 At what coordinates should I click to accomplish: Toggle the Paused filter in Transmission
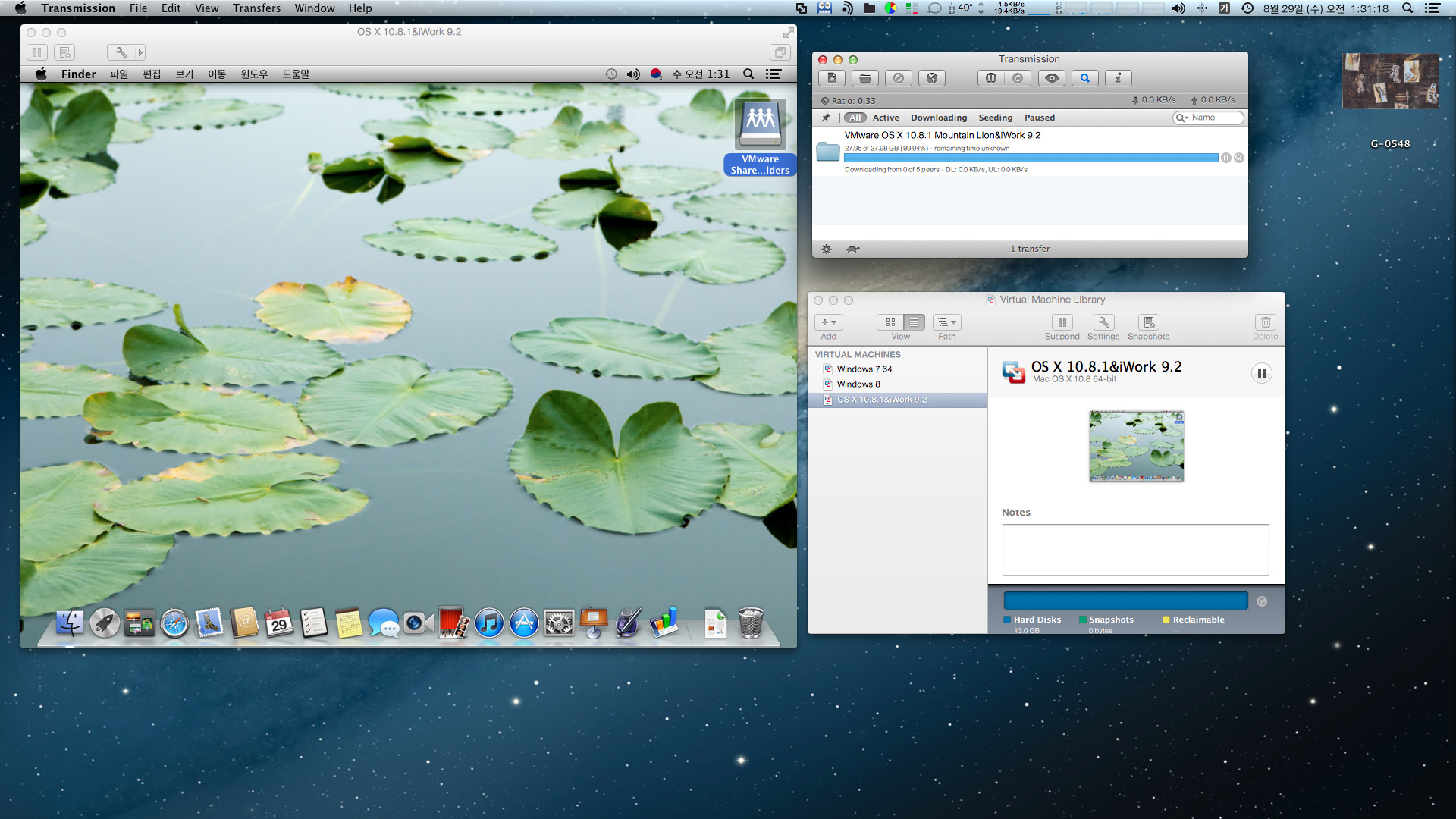1039,117
